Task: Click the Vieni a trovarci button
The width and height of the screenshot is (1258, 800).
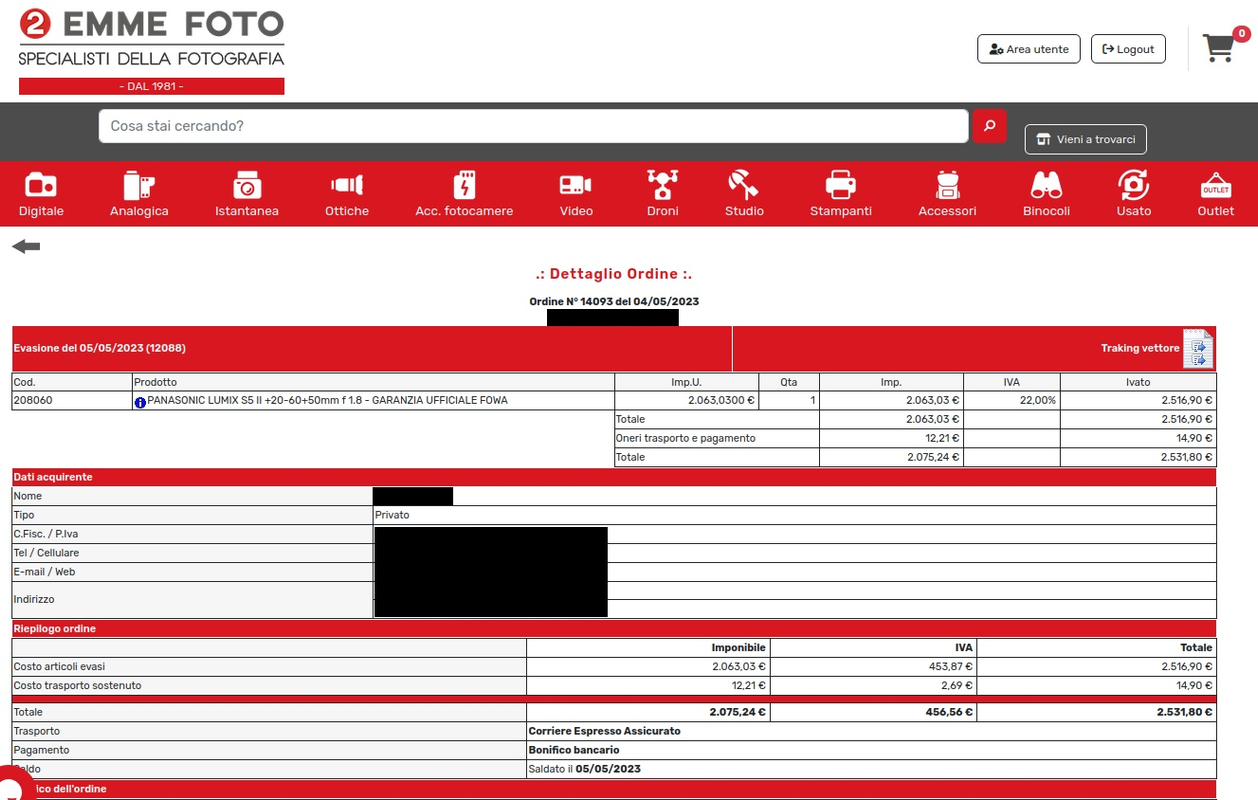Action: (x=1085, y=139)
